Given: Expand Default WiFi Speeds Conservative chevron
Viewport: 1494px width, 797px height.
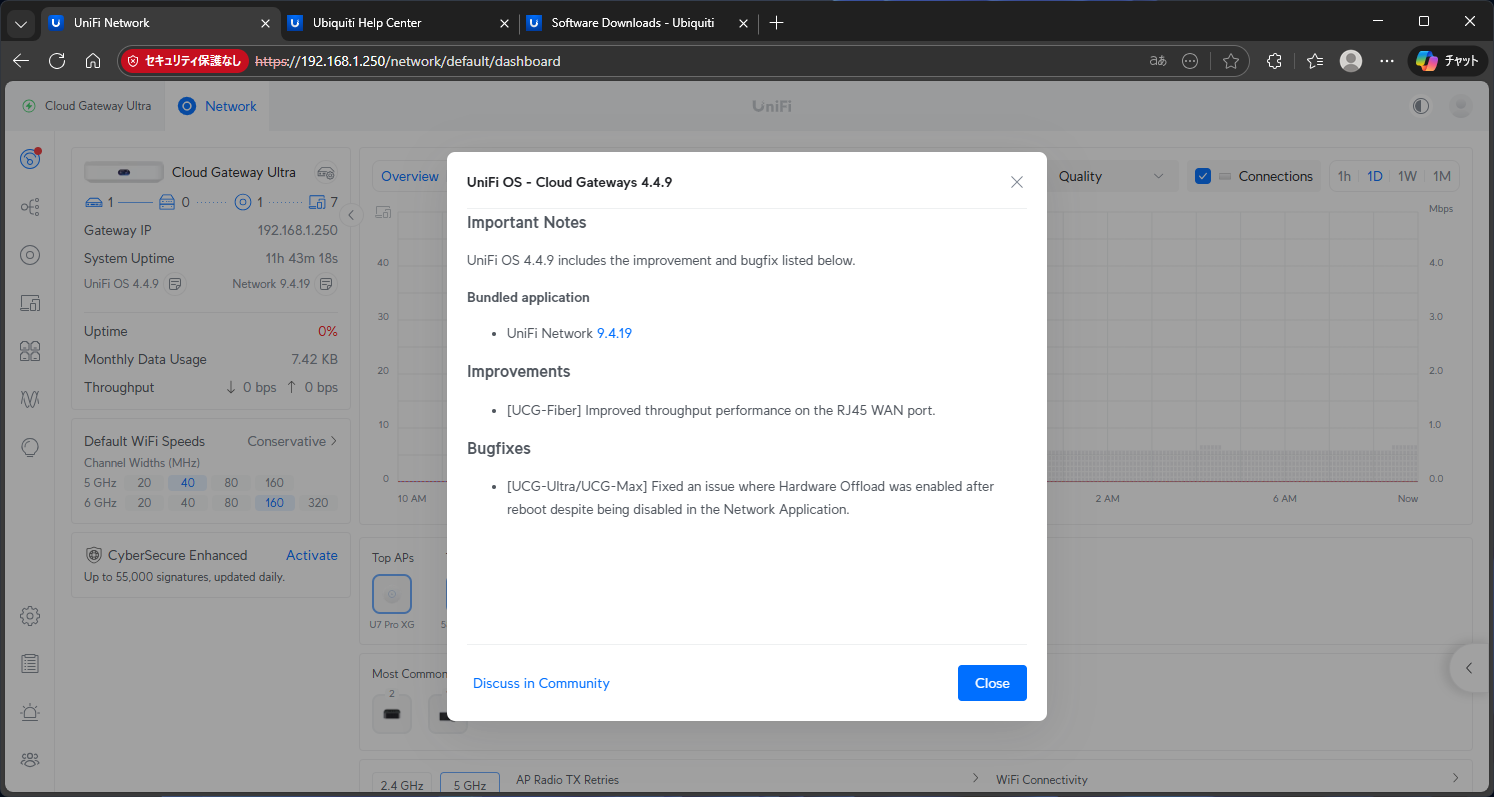Looking at the screenshot, I should pos(334,441).
